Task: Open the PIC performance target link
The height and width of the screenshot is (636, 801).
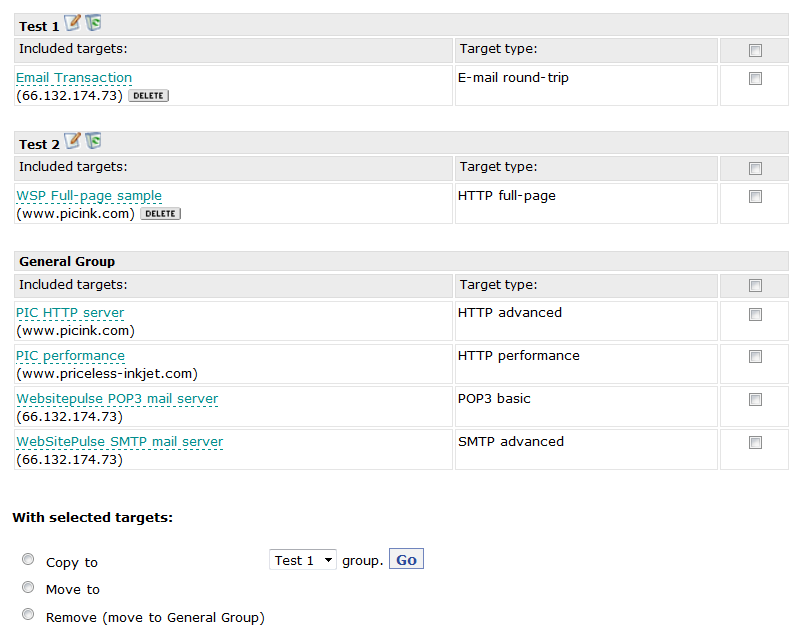Action: 70,355
